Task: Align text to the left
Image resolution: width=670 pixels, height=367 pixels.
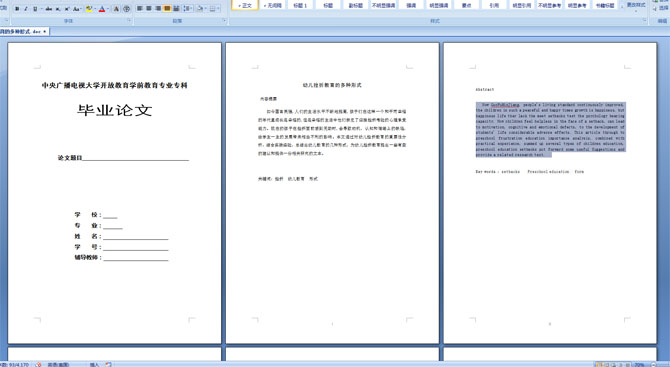Action: click(x=139, y=9)
